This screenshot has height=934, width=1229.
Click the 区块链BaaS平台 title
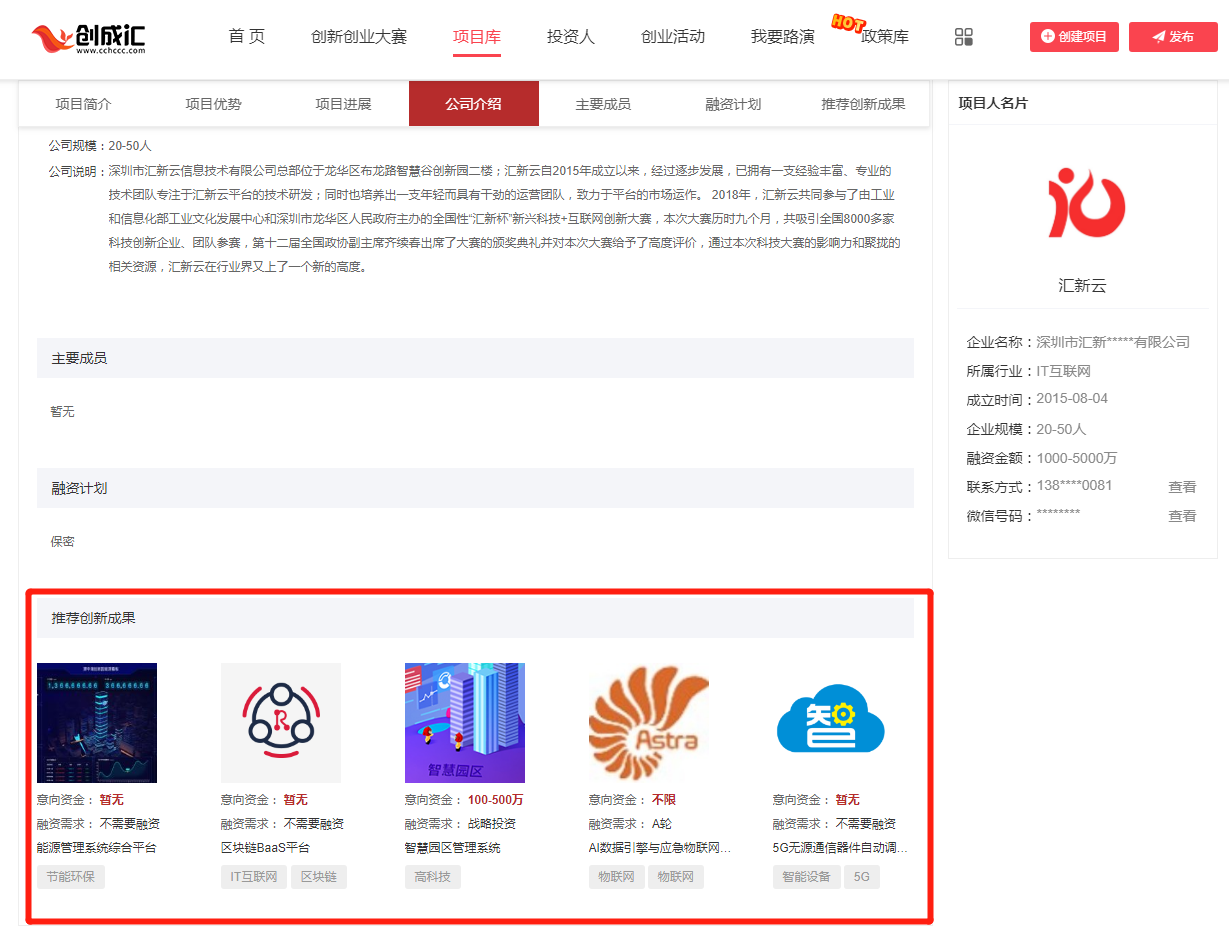click(x=266, y=848)
